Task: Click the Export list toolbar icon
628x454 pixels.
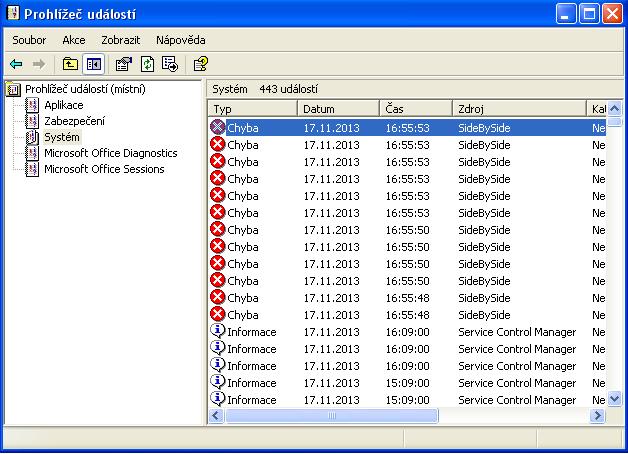Action: click(x=170, y=64)
